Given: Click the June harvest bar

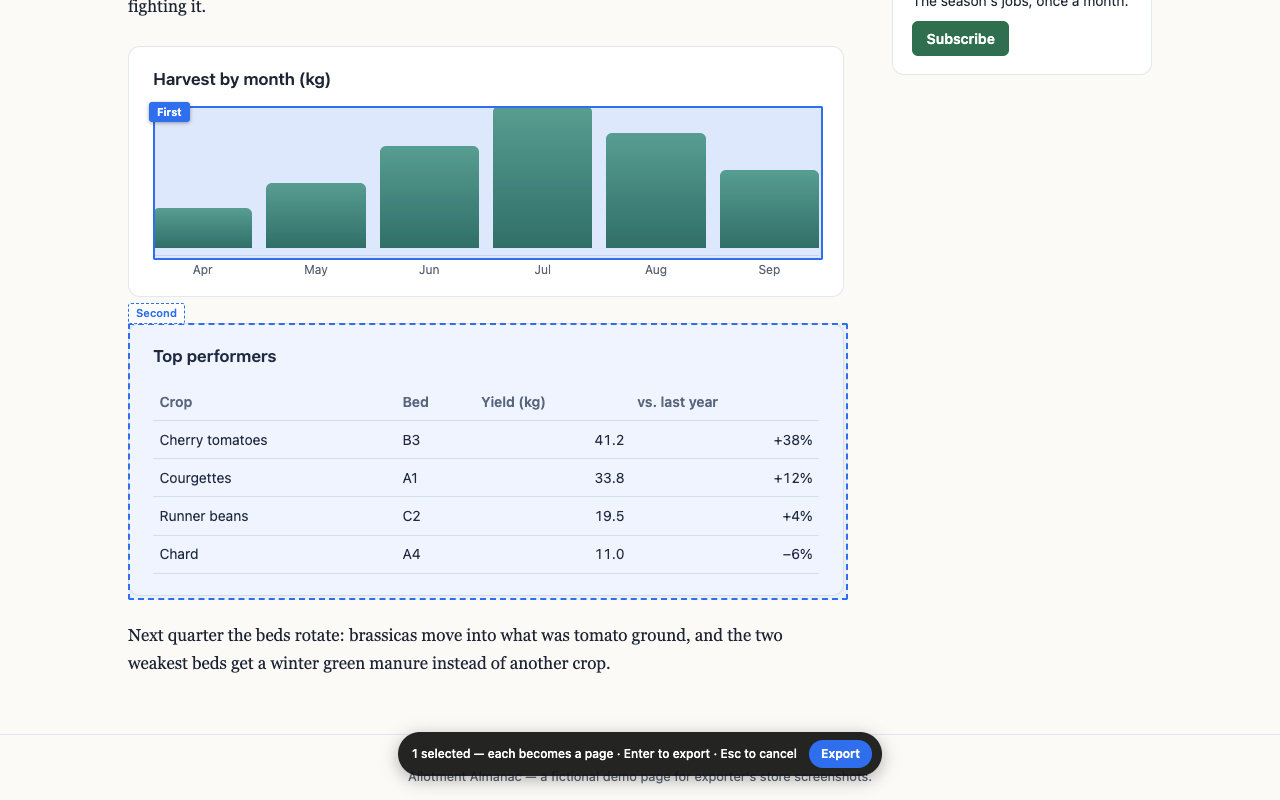Looking at the screenshot, I should (x=429, y=197).
